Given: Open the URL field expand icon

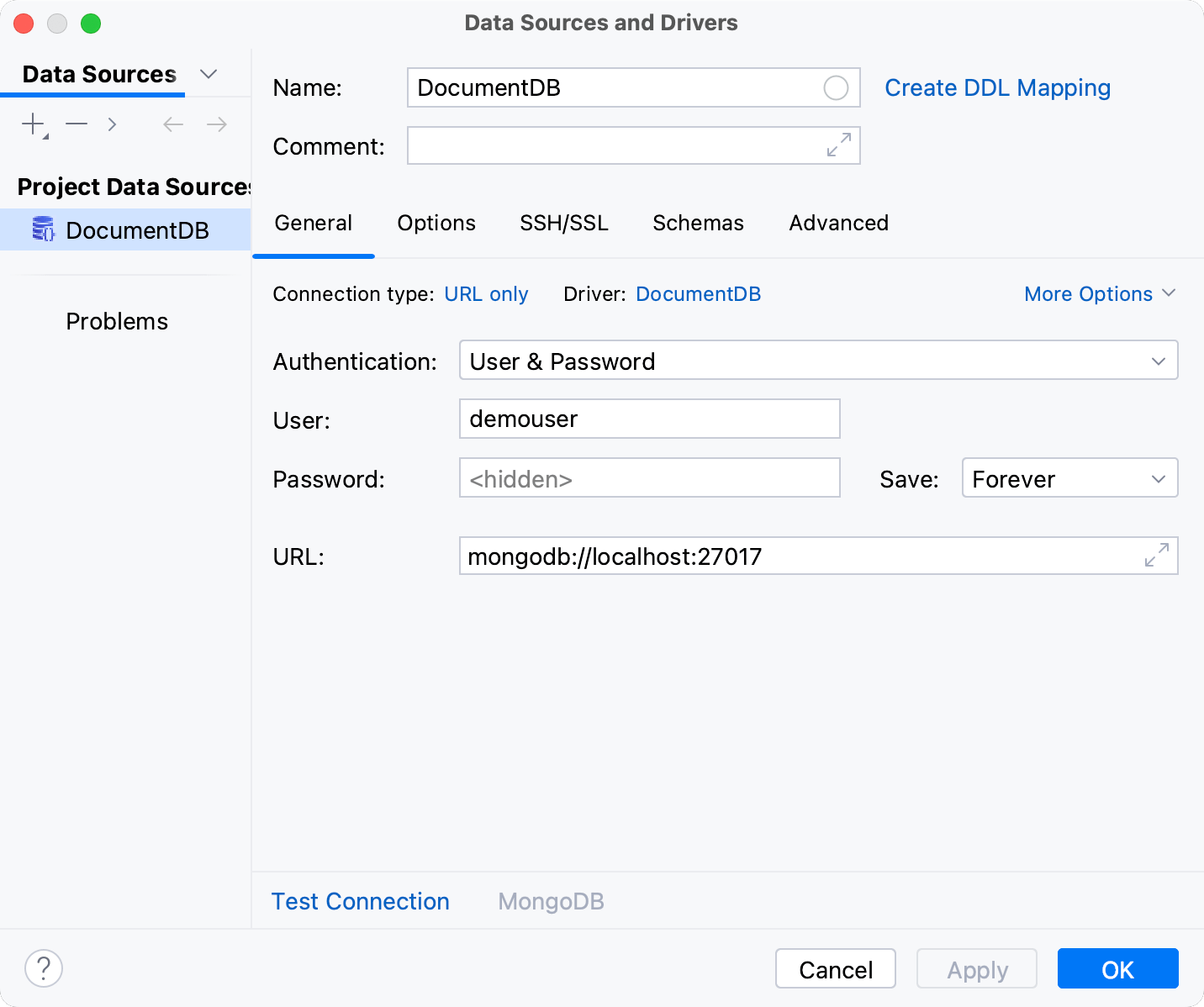Looking at the screenshot, I should (1158, 556).
